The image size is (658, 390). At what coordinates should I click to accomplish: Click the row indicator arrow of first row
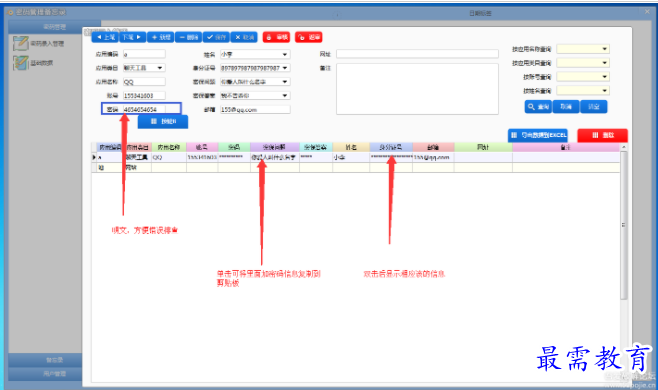(94, 157)
